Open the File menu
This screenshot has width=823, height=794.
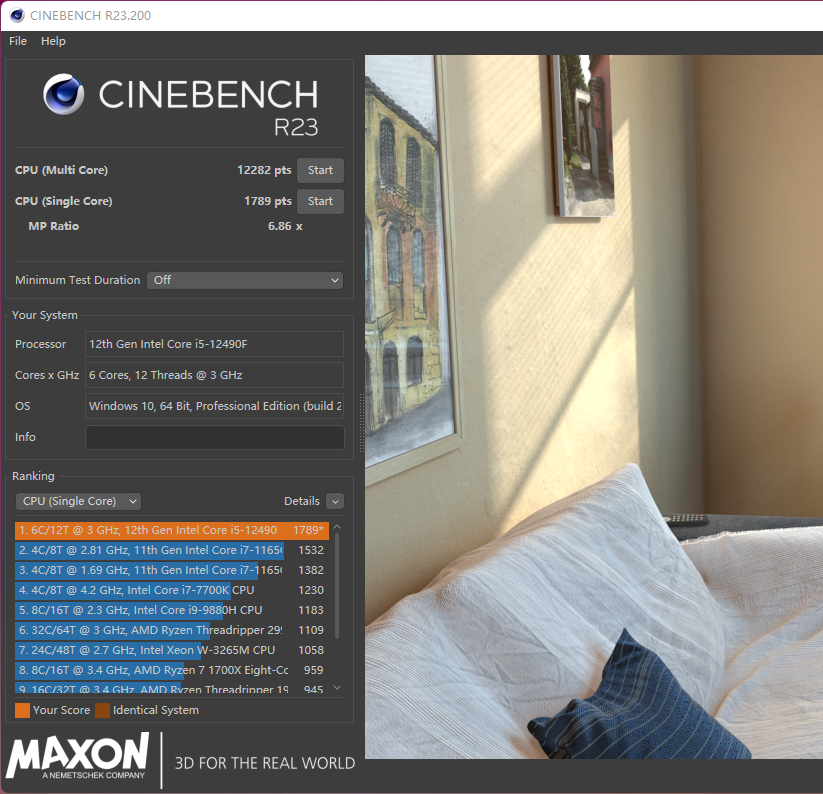pos(18,41)
